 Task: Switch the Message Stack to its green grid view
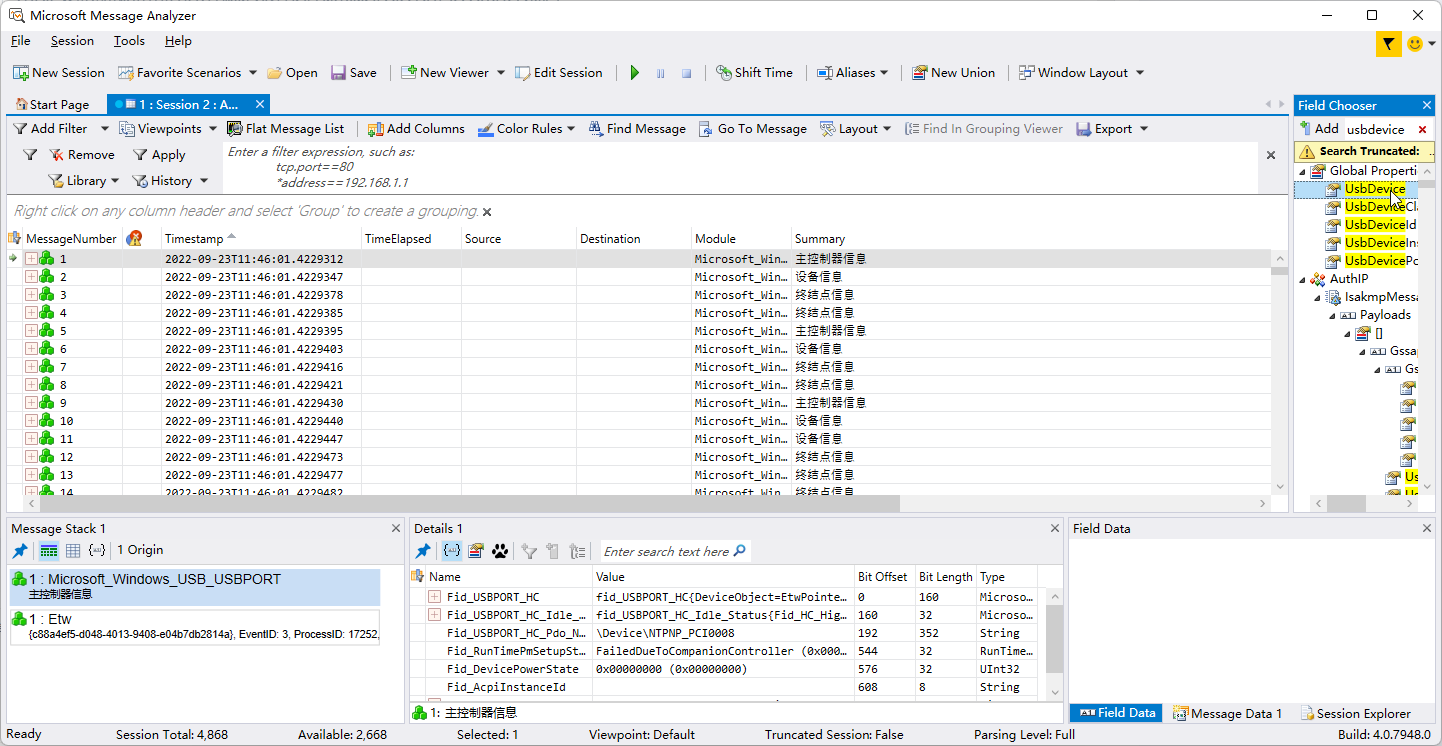(48, 551)
